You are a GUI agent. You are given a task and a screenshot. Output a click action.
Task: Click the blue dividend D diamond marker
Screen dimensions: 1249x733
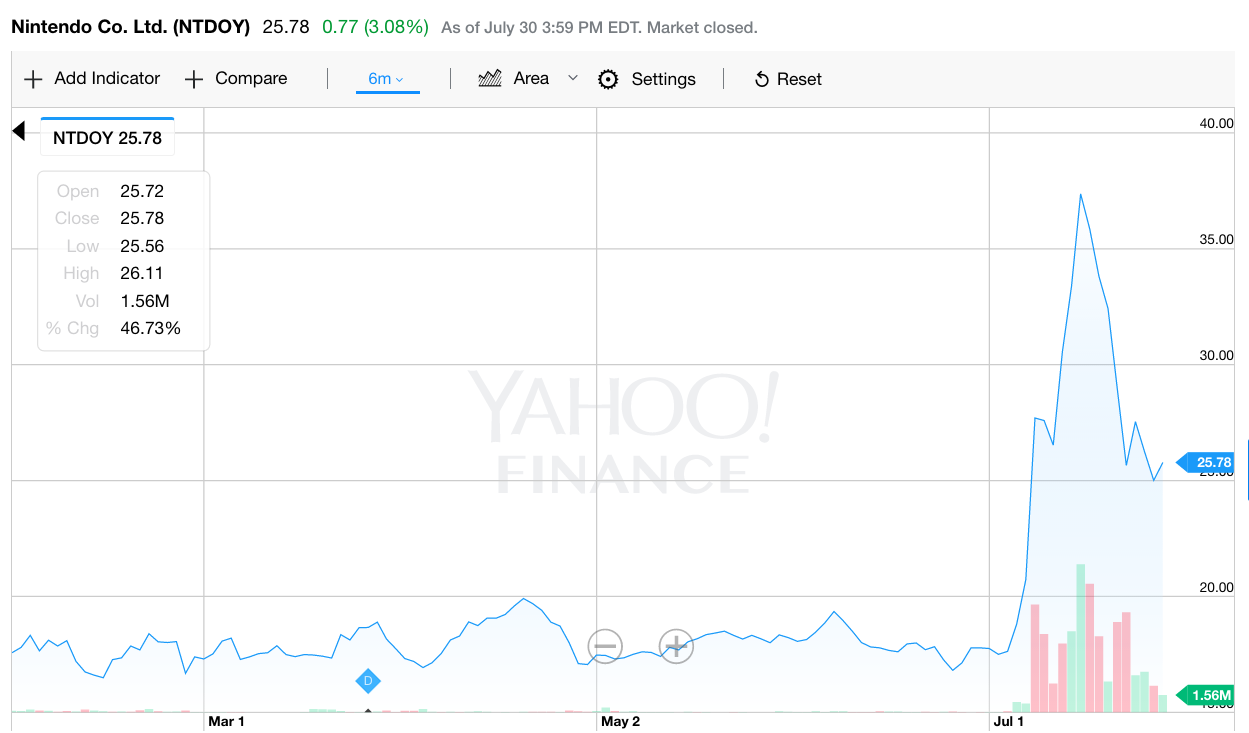tap(367, 681)
